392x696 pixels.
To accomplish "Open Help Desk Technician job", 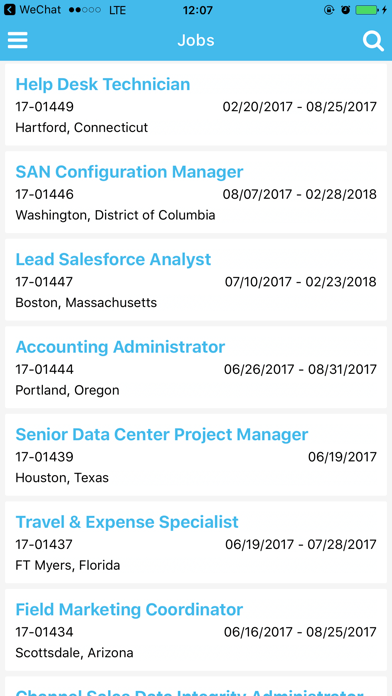I will click(x=196, y=104).
